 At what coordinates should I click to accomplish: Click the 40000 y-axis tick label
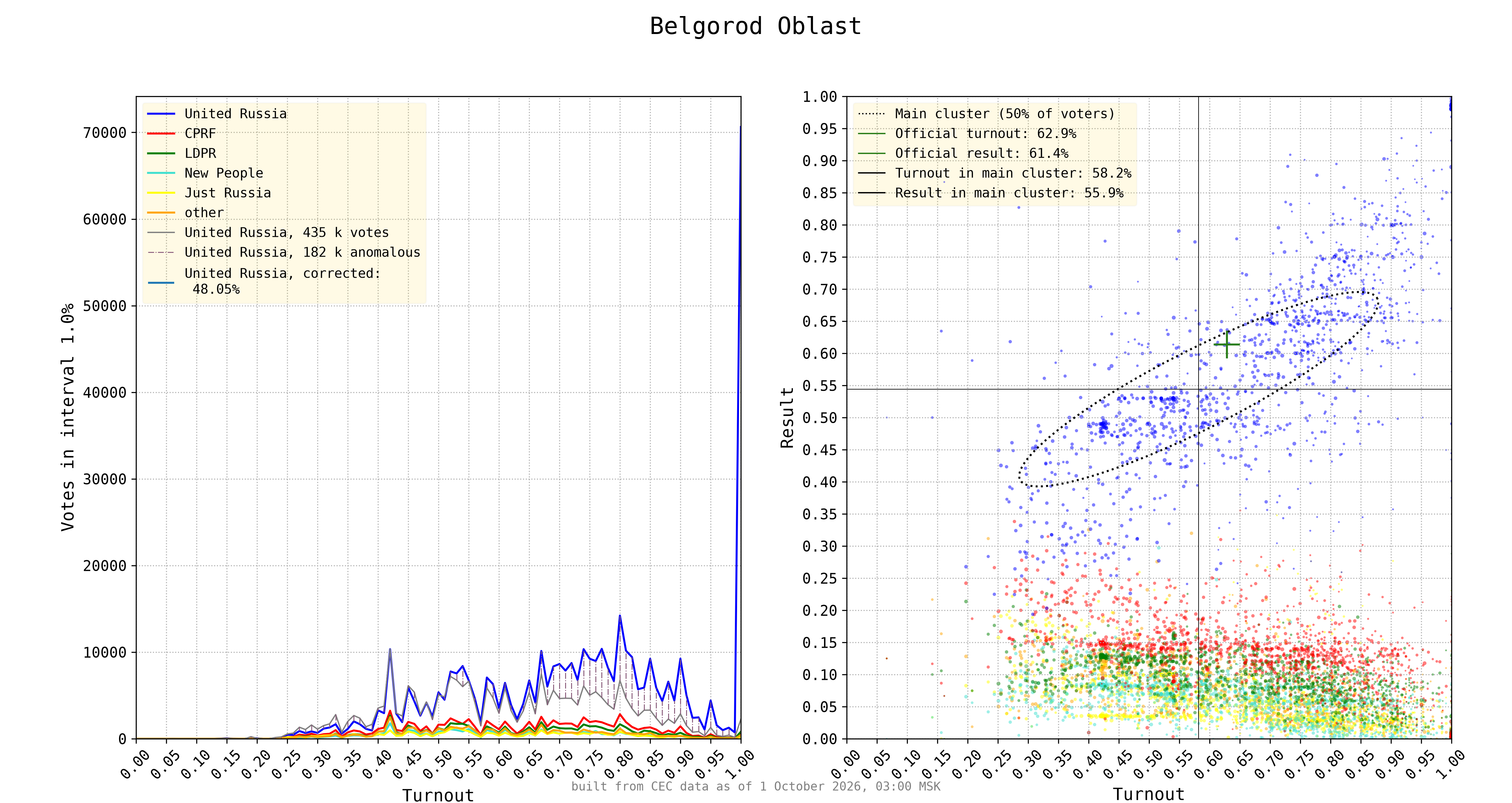105,393
